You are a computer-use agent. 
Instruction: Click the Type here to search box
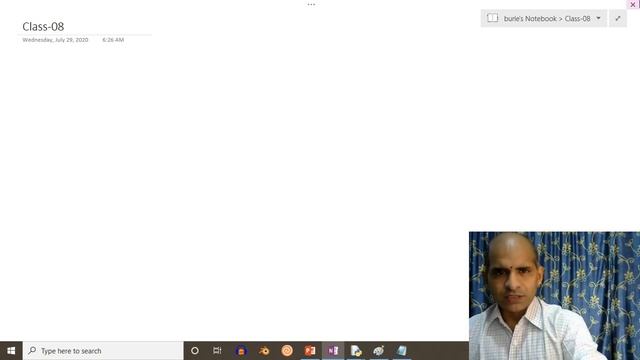103,351
